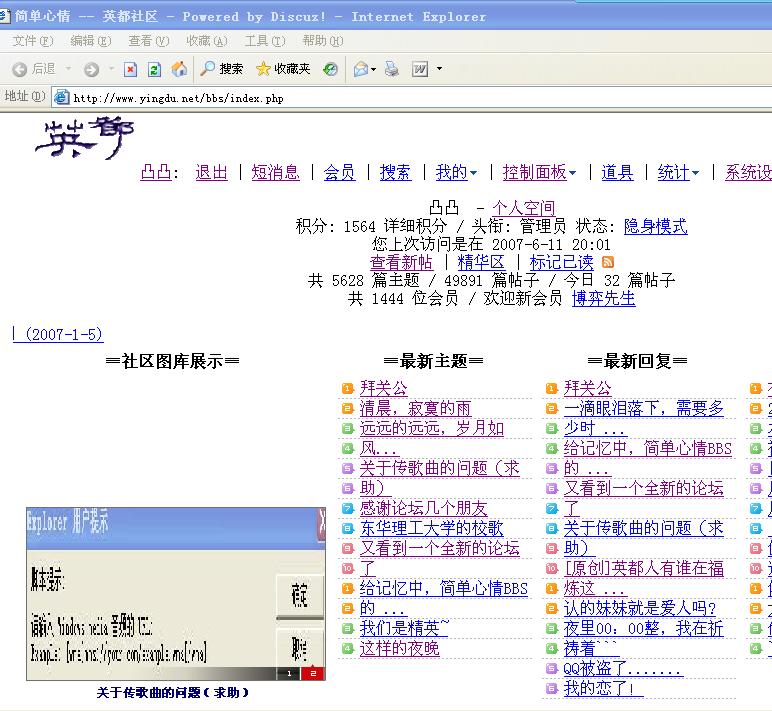772x711 pixels.
Task: Open the 短消息 link
Action: (x=275, y=172)
